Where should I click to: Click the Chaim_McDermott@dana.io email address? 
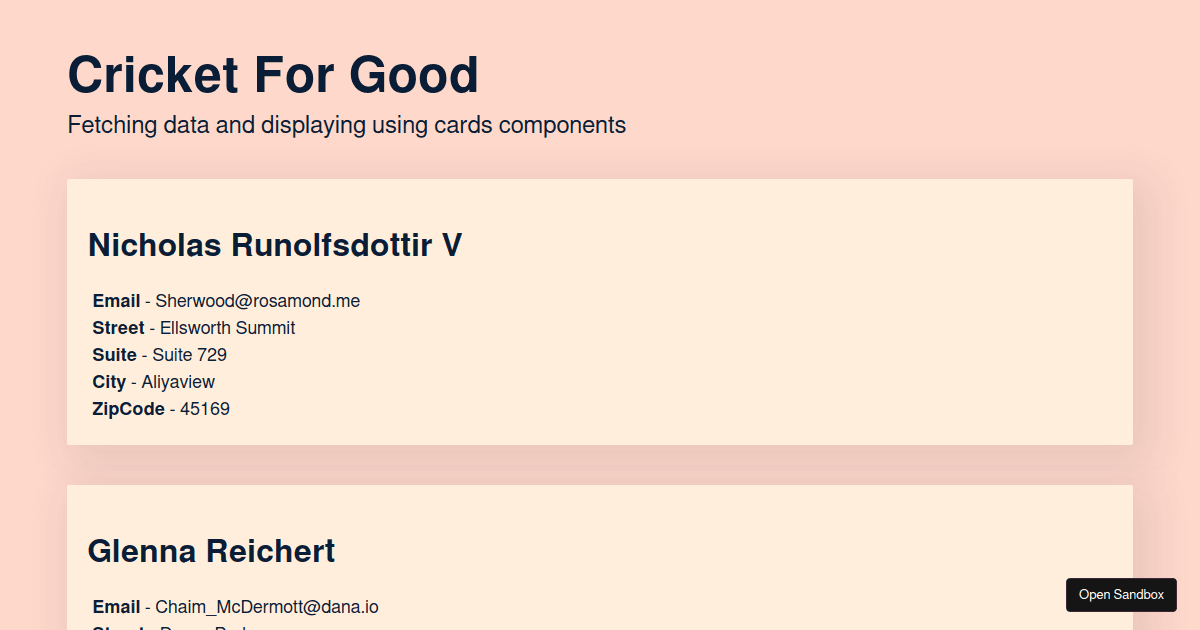(267, 607)
